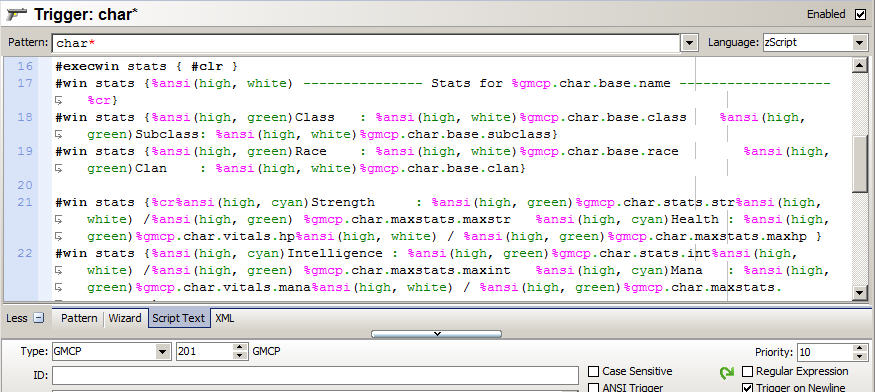Open the Language zScript dropdown
The image size is (875, 392).
[860, 42]
